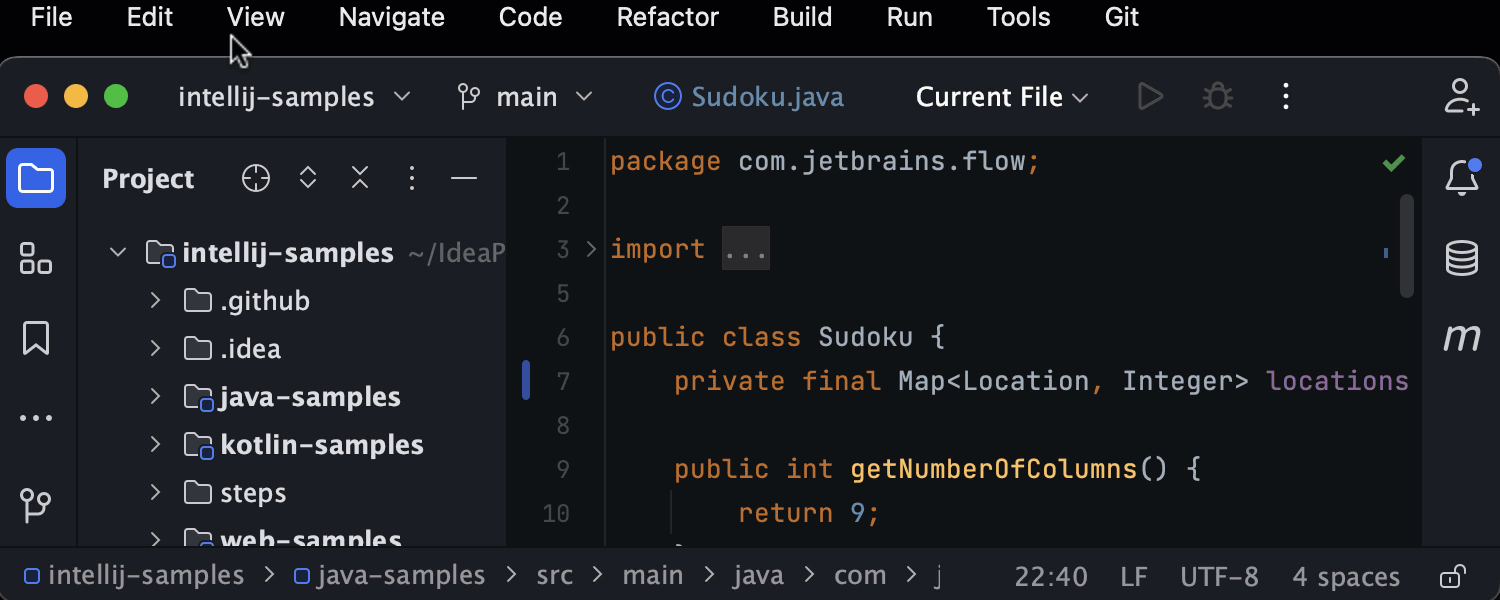Image resolution: width=1500 pixels, height=600 pixels.
Task: Open the Navigate menu
Action: 391,17
